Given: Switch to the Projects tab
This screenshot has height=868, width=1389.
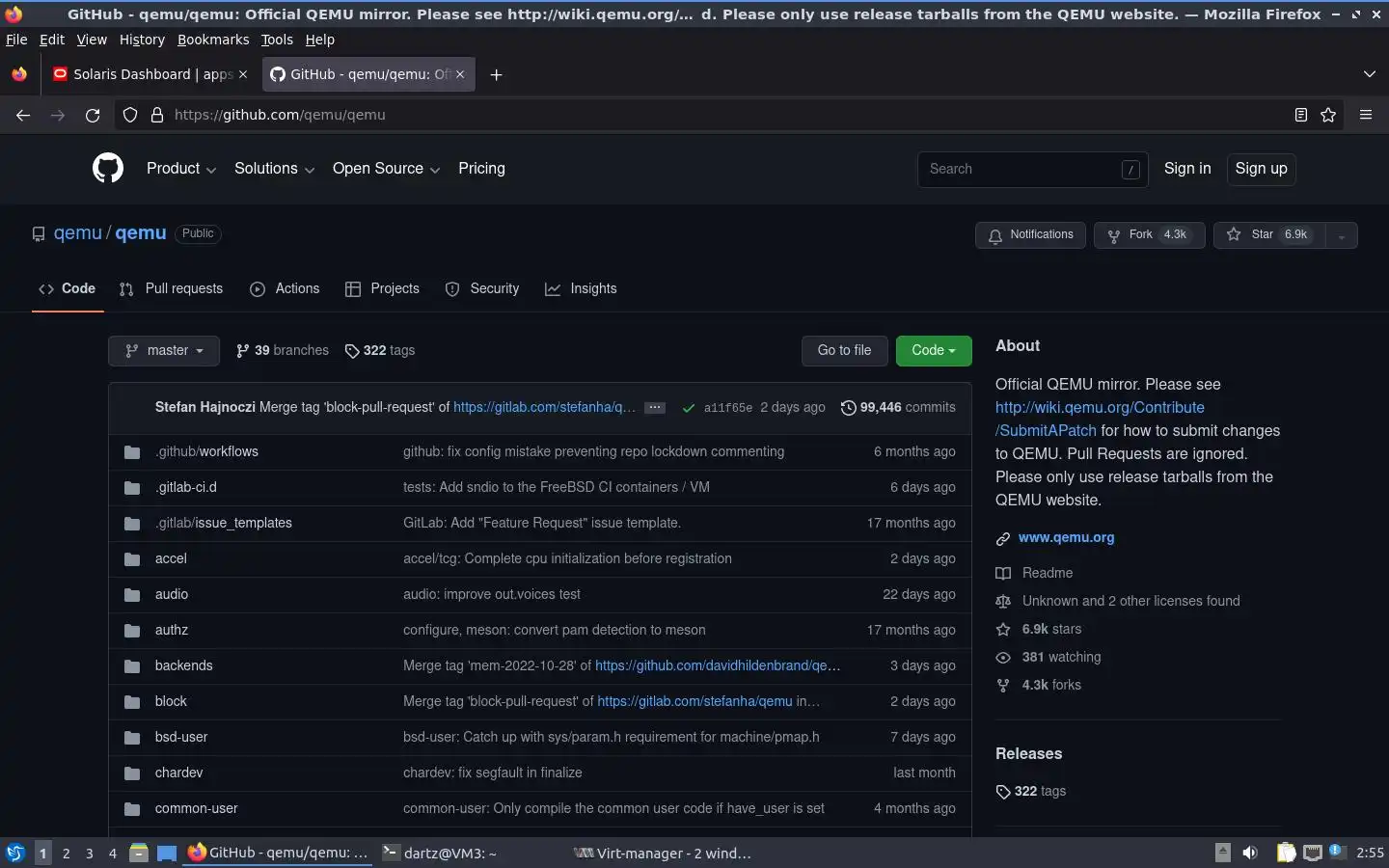Looking at the screenshot, I should 382,288.
